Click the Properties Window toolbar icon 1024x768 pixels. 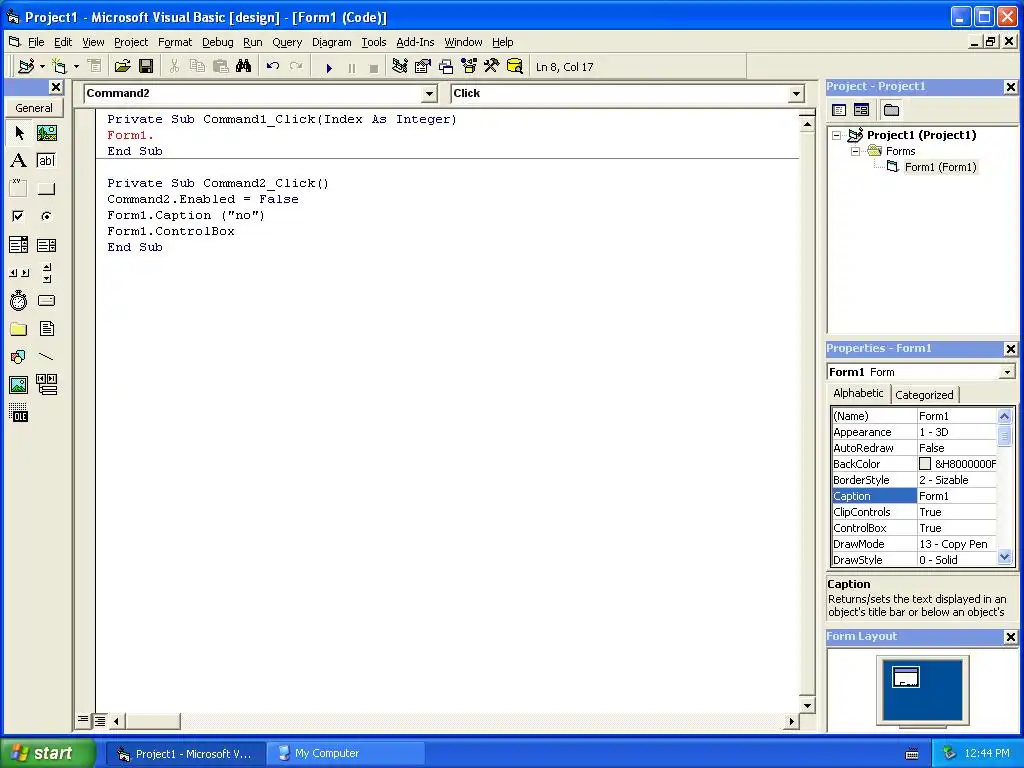click(423, 66)
